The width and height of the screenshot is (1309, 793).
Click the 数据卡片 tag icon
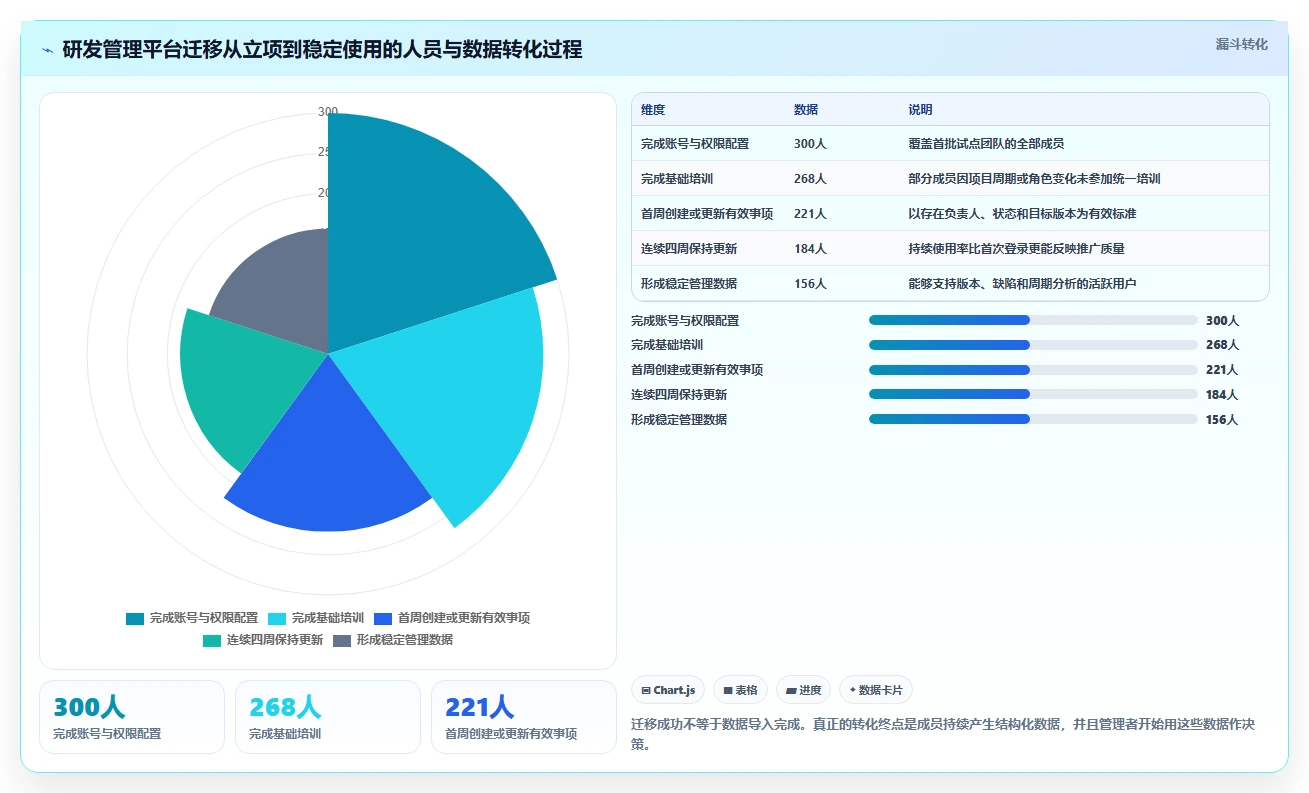pos(852,690)
